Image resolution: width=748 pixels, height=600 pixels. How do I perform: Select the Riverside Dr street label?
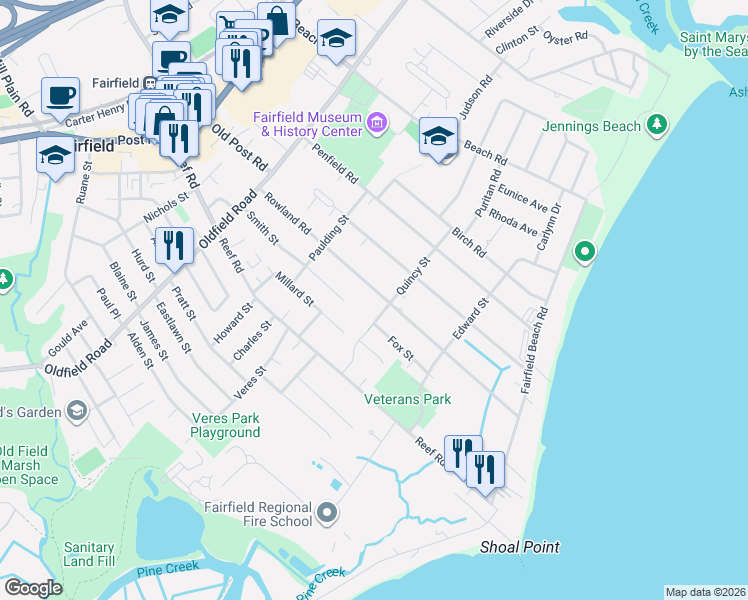[509, 19]
